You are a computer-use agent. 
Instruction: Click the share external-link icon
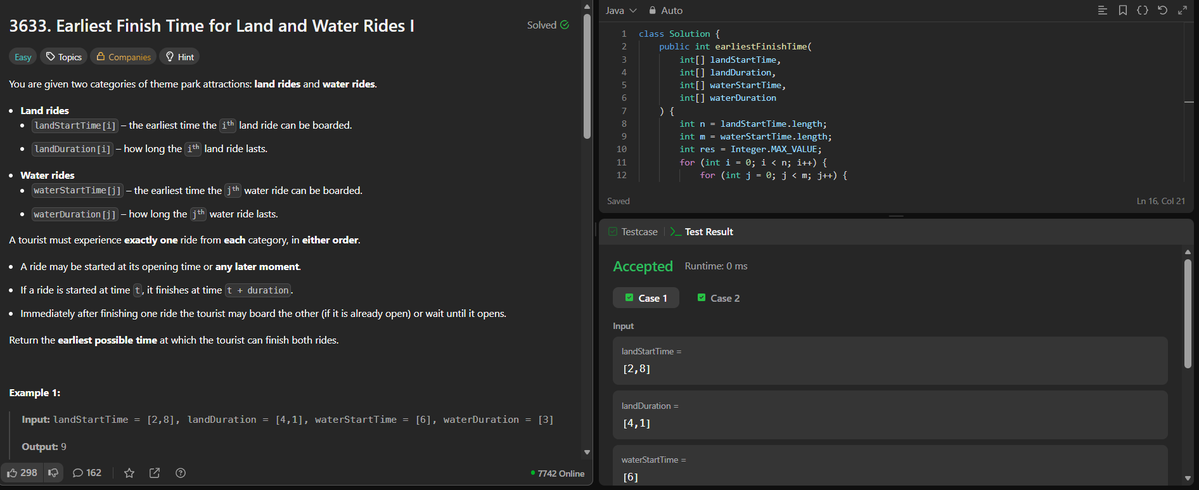click(x=154, y=472)
